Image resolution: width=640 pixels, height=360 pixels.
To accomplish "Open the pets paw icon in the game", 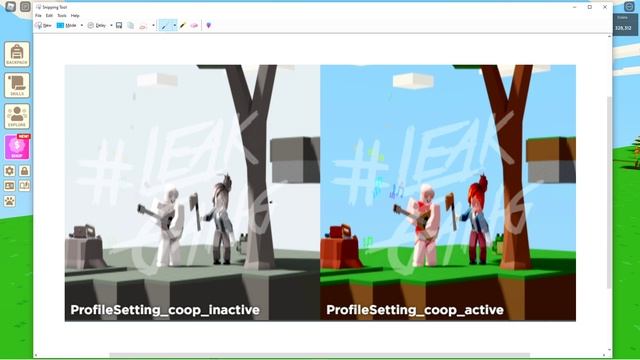I will click(x=10, y=201).
